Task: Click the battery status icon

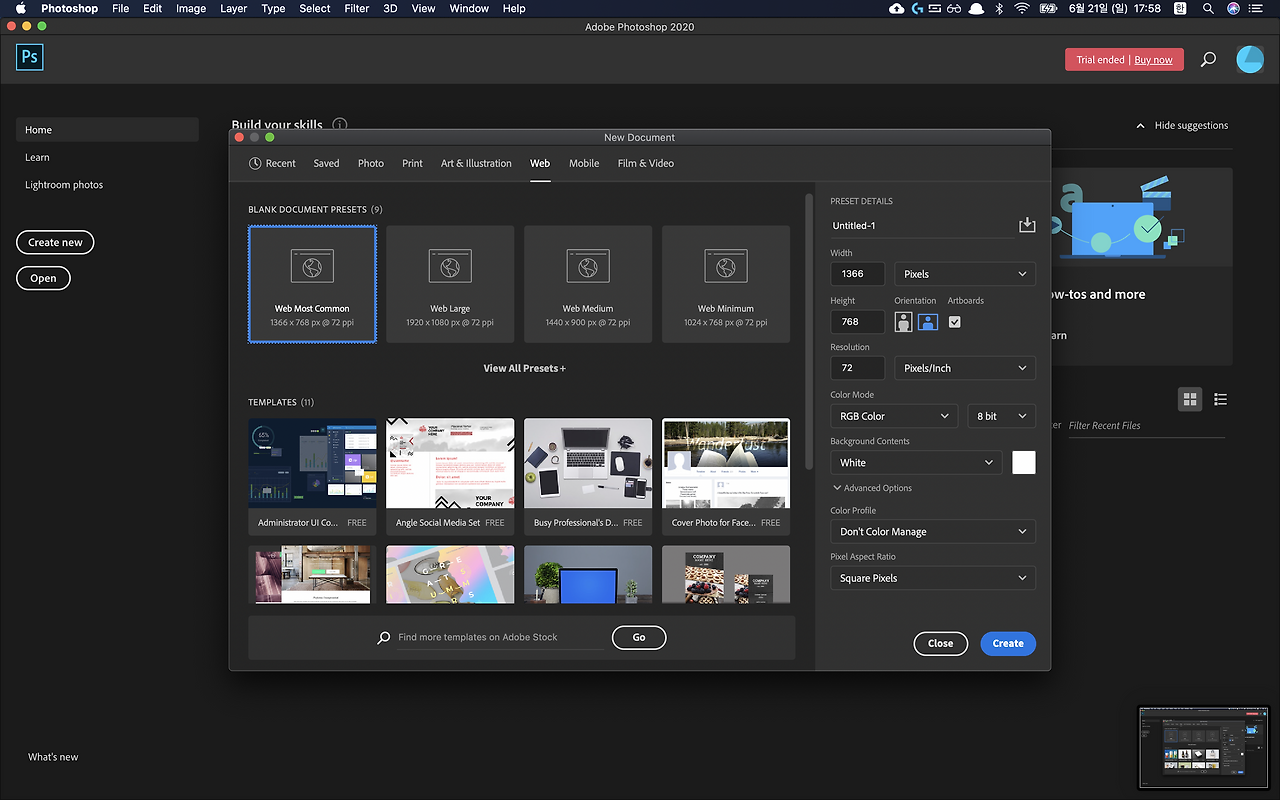Action: click(1049, 8)
